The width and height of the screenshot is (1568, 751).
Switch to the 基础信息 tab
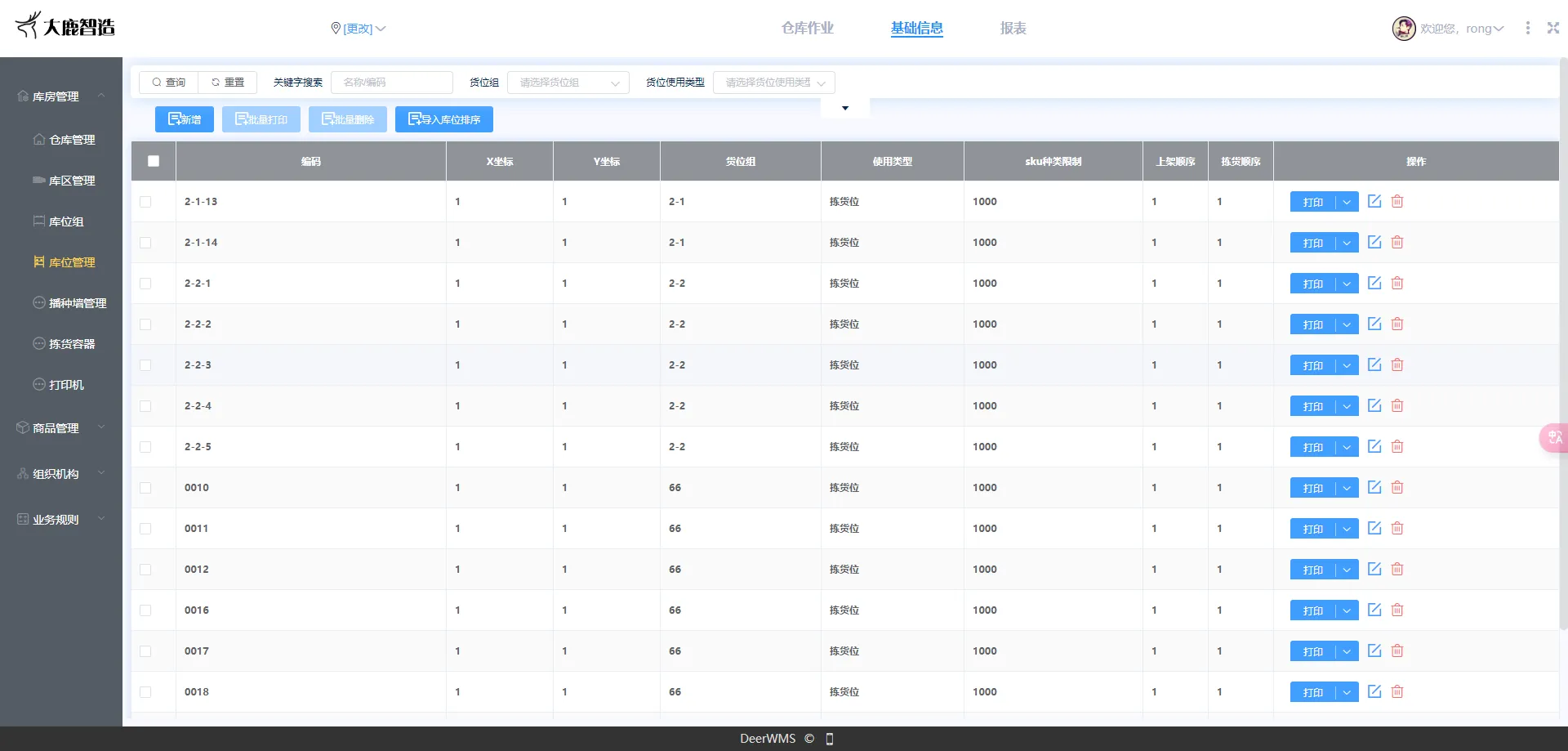[x=916, y=28]
